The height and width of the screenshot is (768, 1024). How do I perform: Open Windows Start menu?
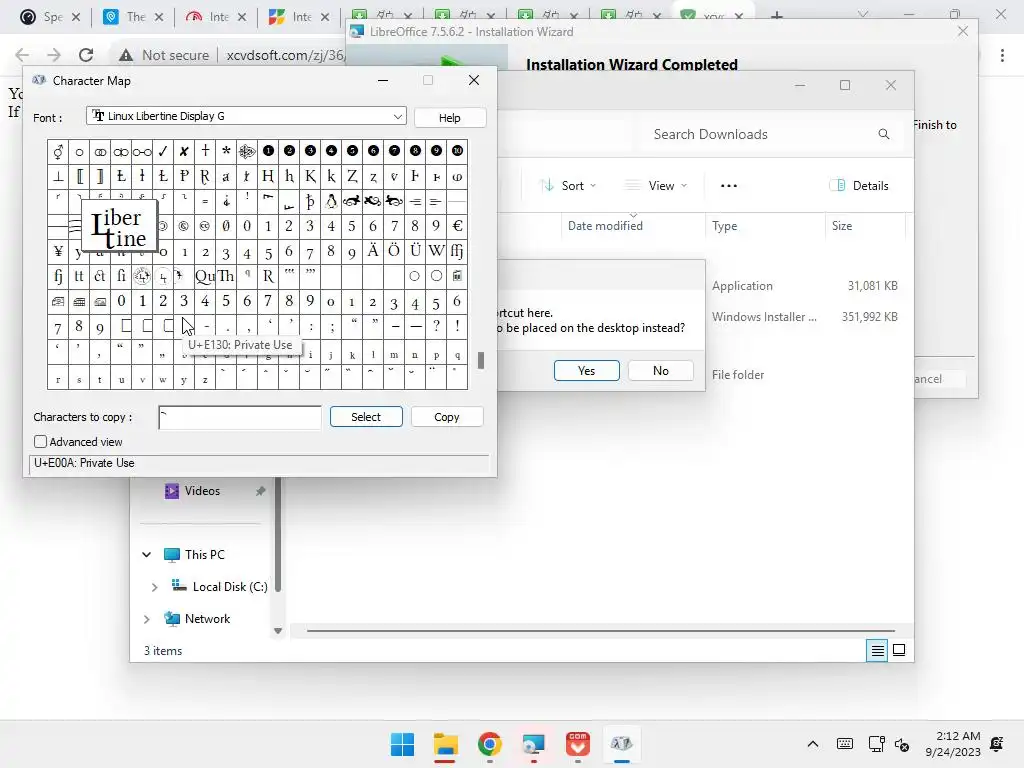click(x=402, y=744)
